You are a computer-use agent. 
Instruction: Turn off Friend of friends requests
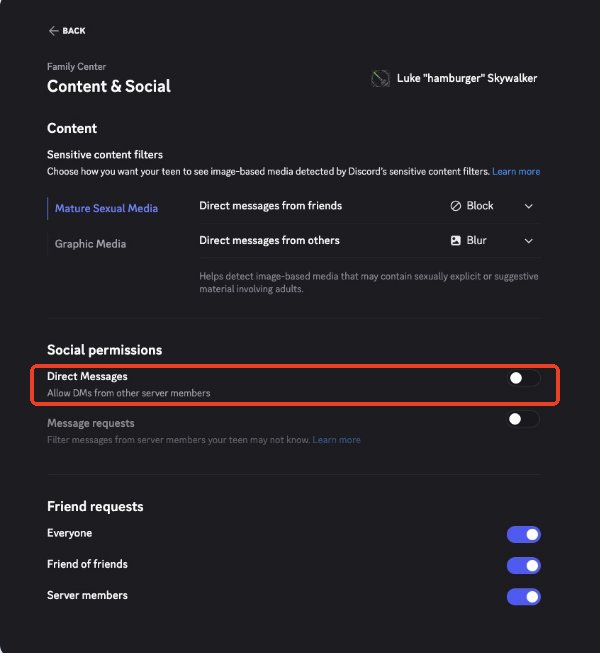pos(524,566)
